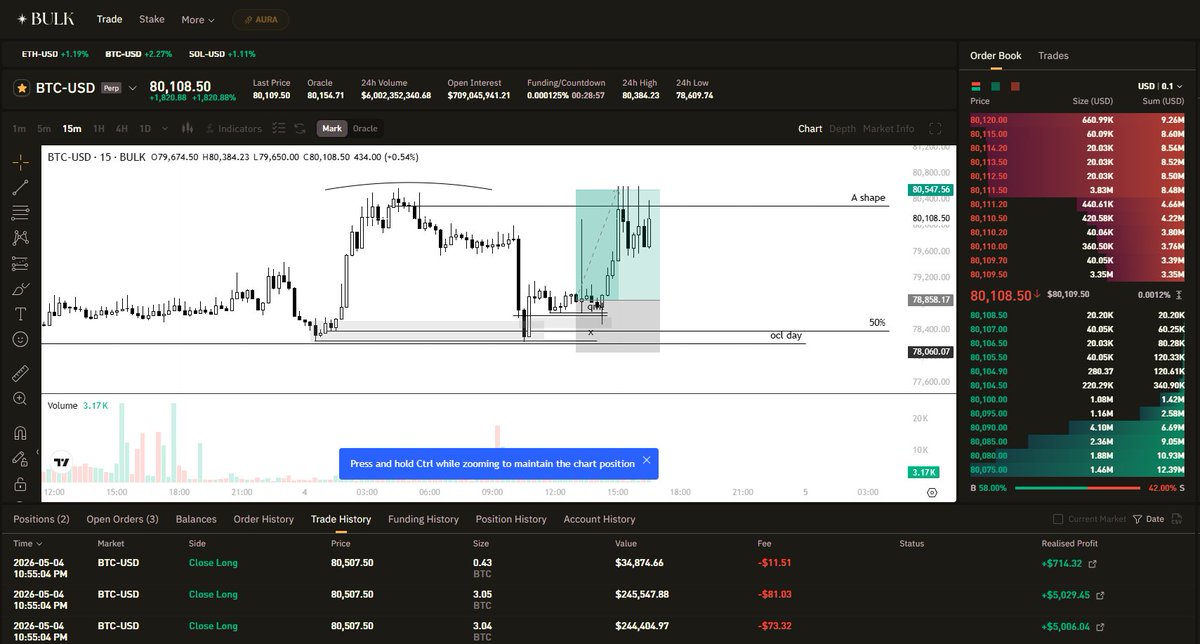Switch price source to Oracle
The height and width of the screenshot is (644, 1200).
pos(365,128)
